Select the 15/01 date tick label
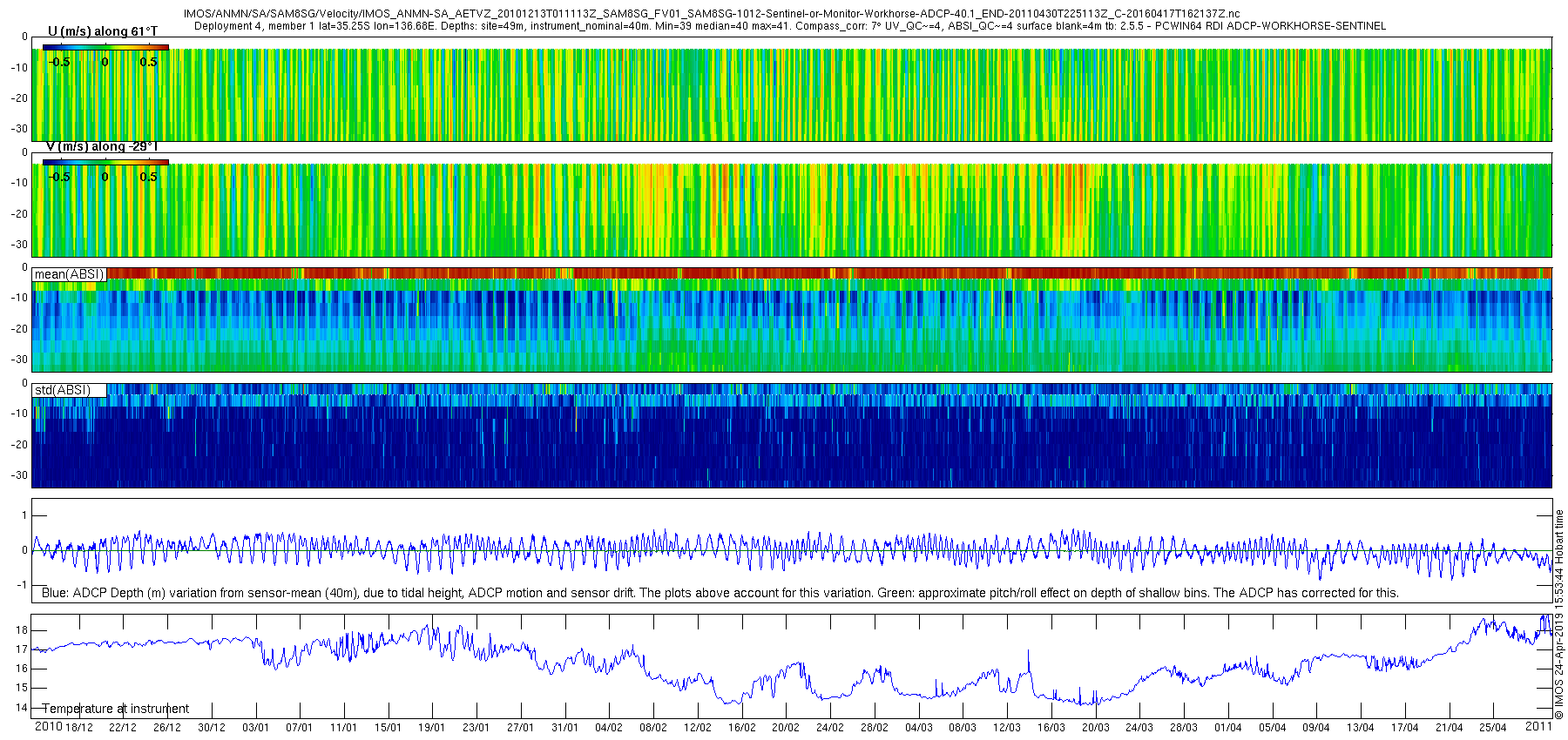 [x=389, y=728]
